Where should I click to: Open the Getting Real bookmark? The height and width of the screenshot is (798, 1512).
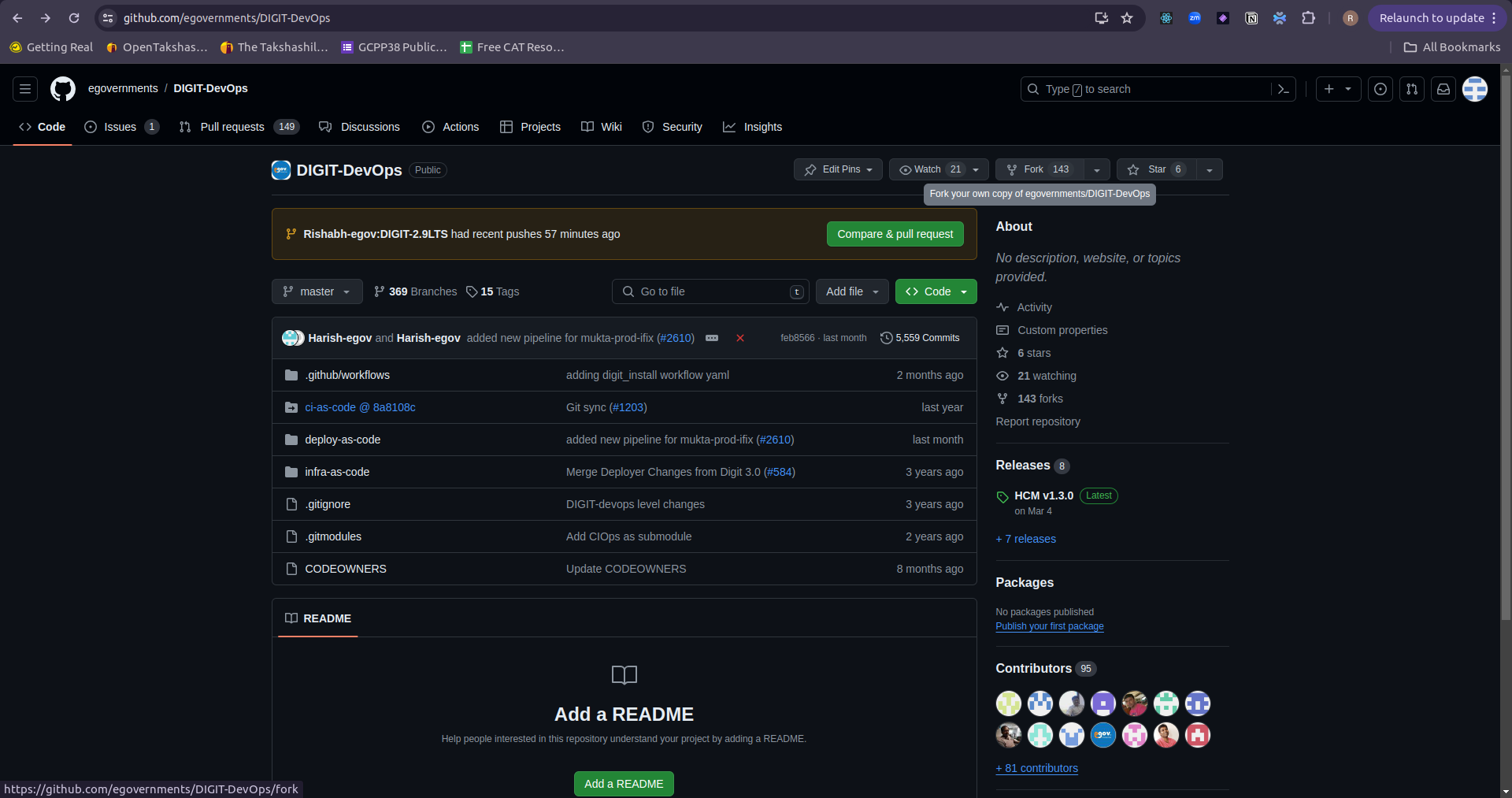coord(51,47)
